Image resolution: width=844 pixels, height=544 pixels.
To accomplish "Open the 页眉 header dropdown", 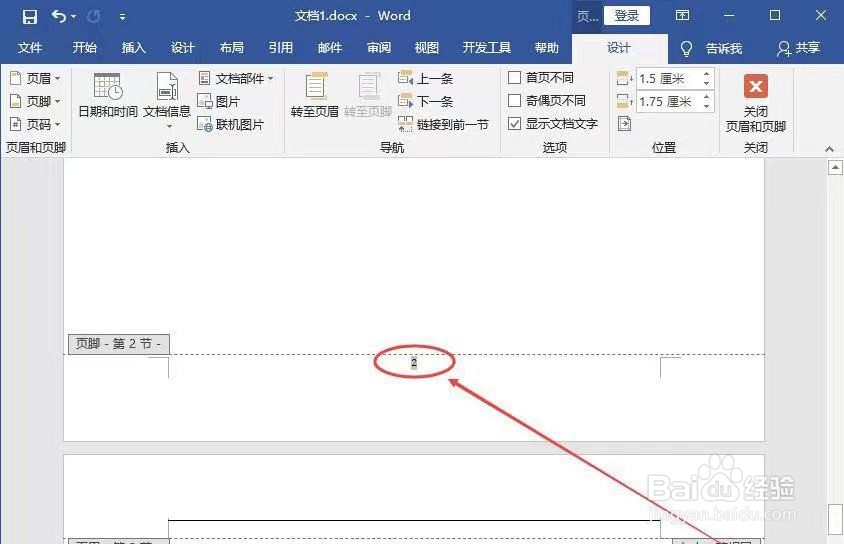I will [x=36, y=79].
